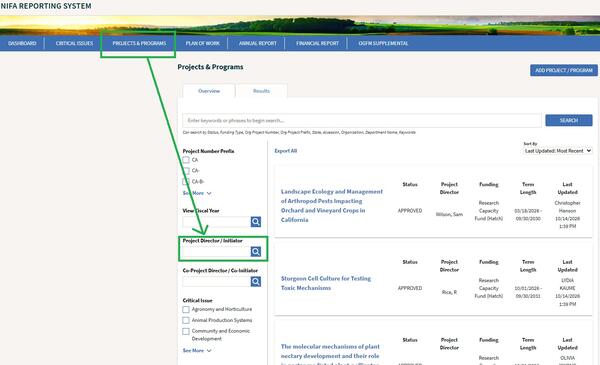Image resolution: width=600 pixels, height=365 pixels.
Task: Check Community and Economic Development critical issue
Action: (x=186, y=331)
